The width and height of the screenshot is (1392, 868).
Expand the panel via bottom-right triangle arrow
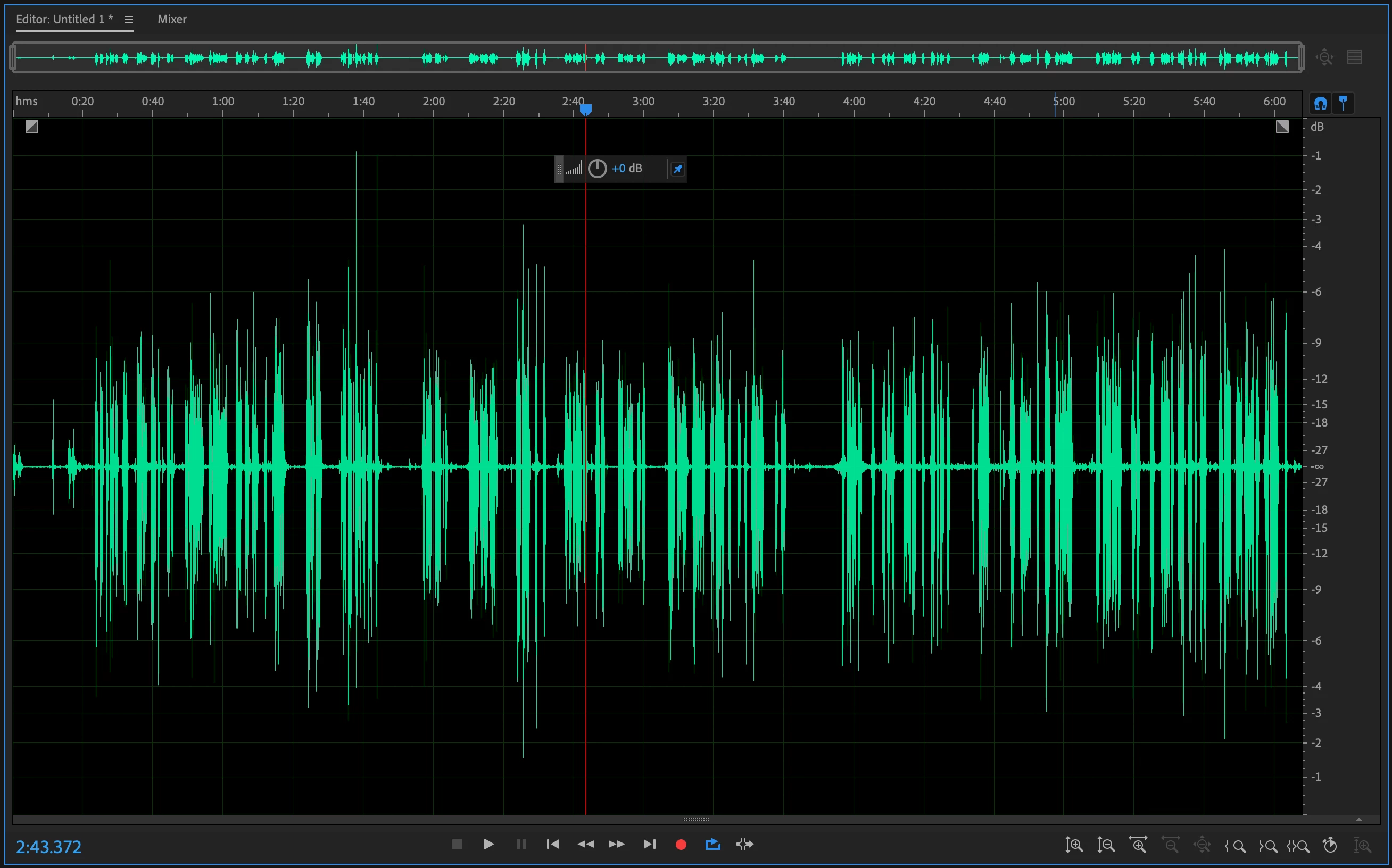(x=1358, y=819)
